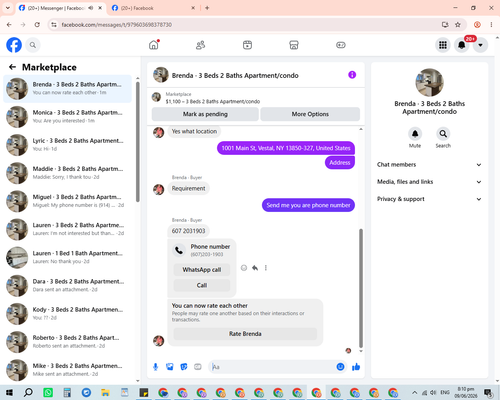Open the Watch video icon
500x400 pixels.
(x=247, y=45)
